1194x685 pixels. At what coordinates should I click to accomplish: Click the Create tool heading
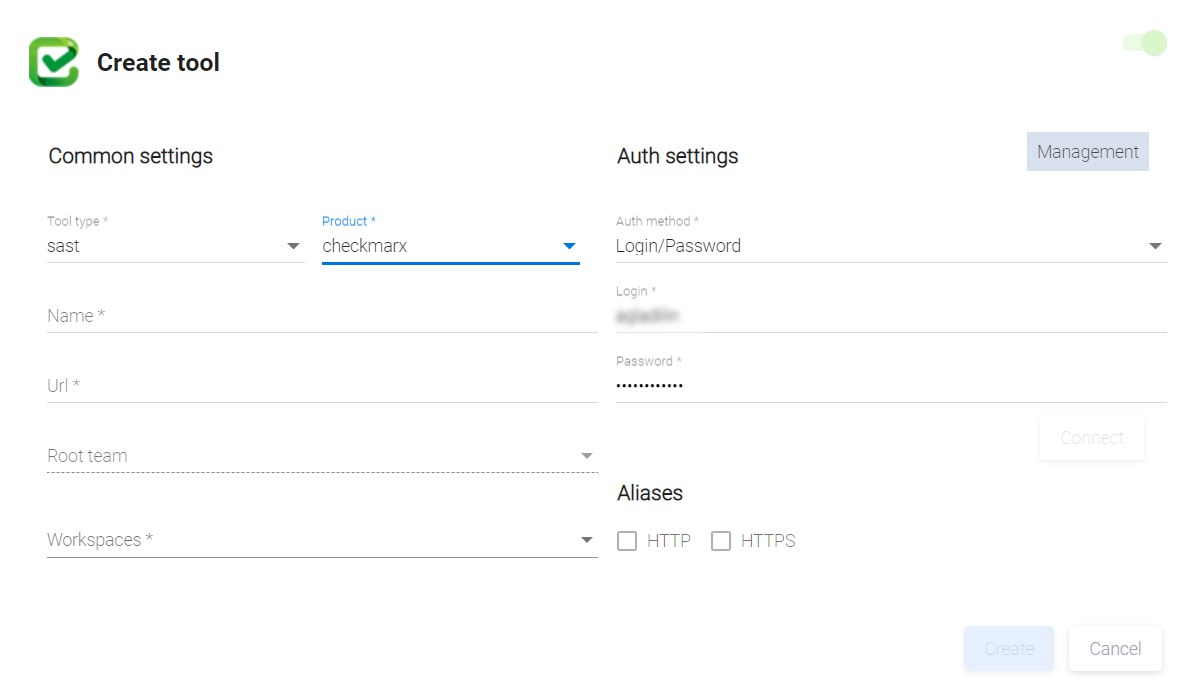tap(158, 62)
